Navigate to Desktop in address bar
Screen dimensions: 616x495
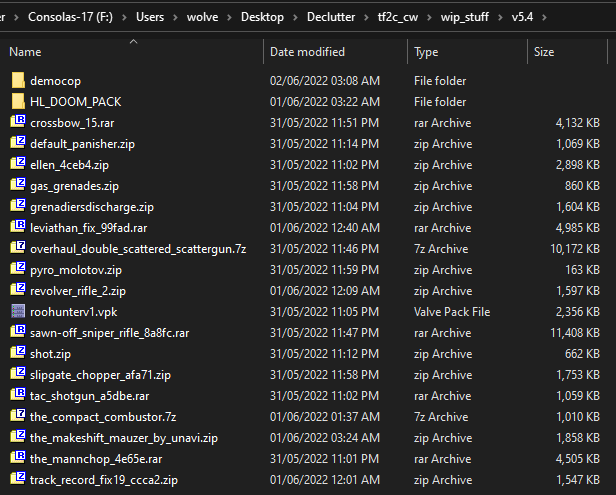[x=262, y=17]
